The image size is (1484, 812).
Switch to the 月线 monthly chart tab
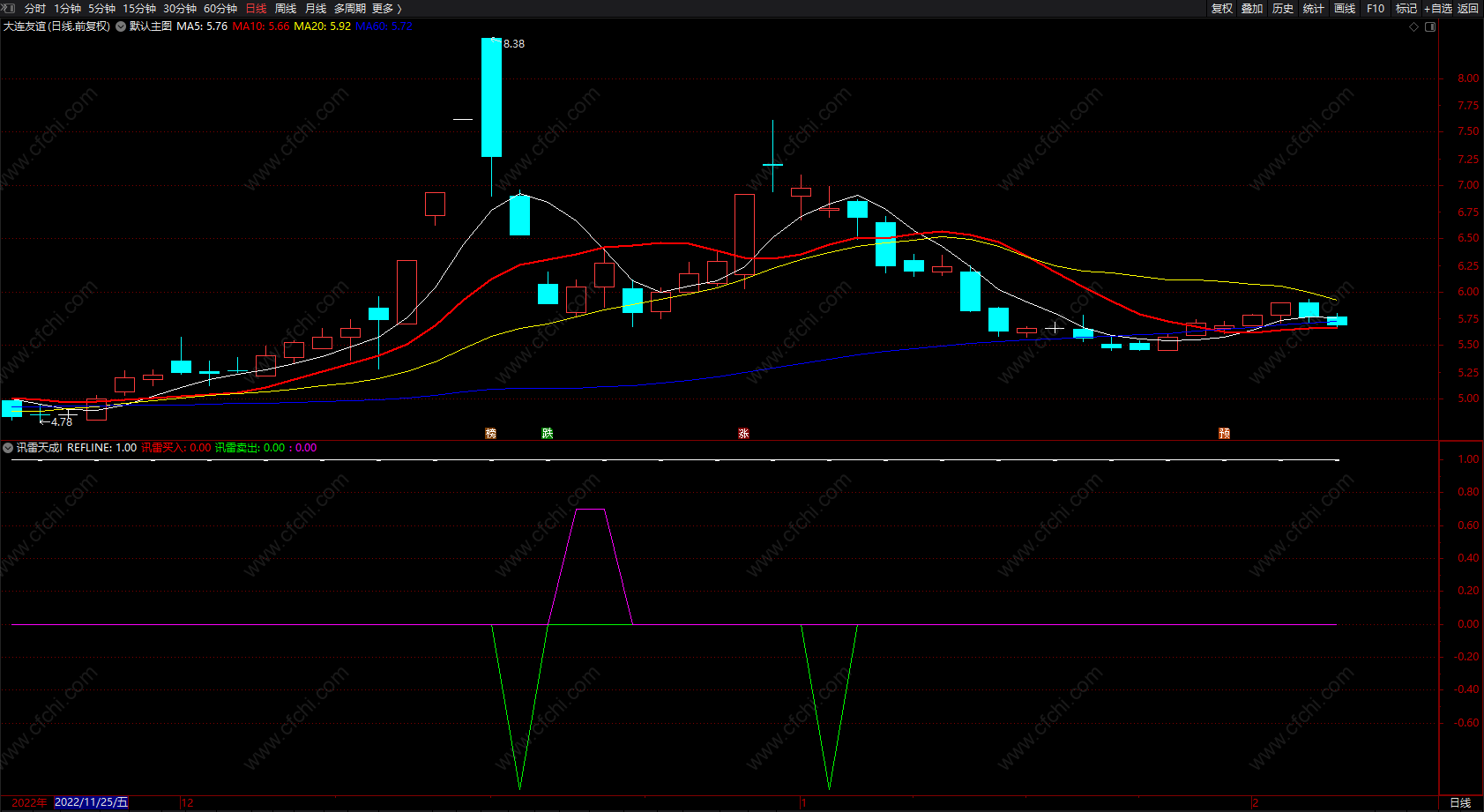[x=316, y=9]
